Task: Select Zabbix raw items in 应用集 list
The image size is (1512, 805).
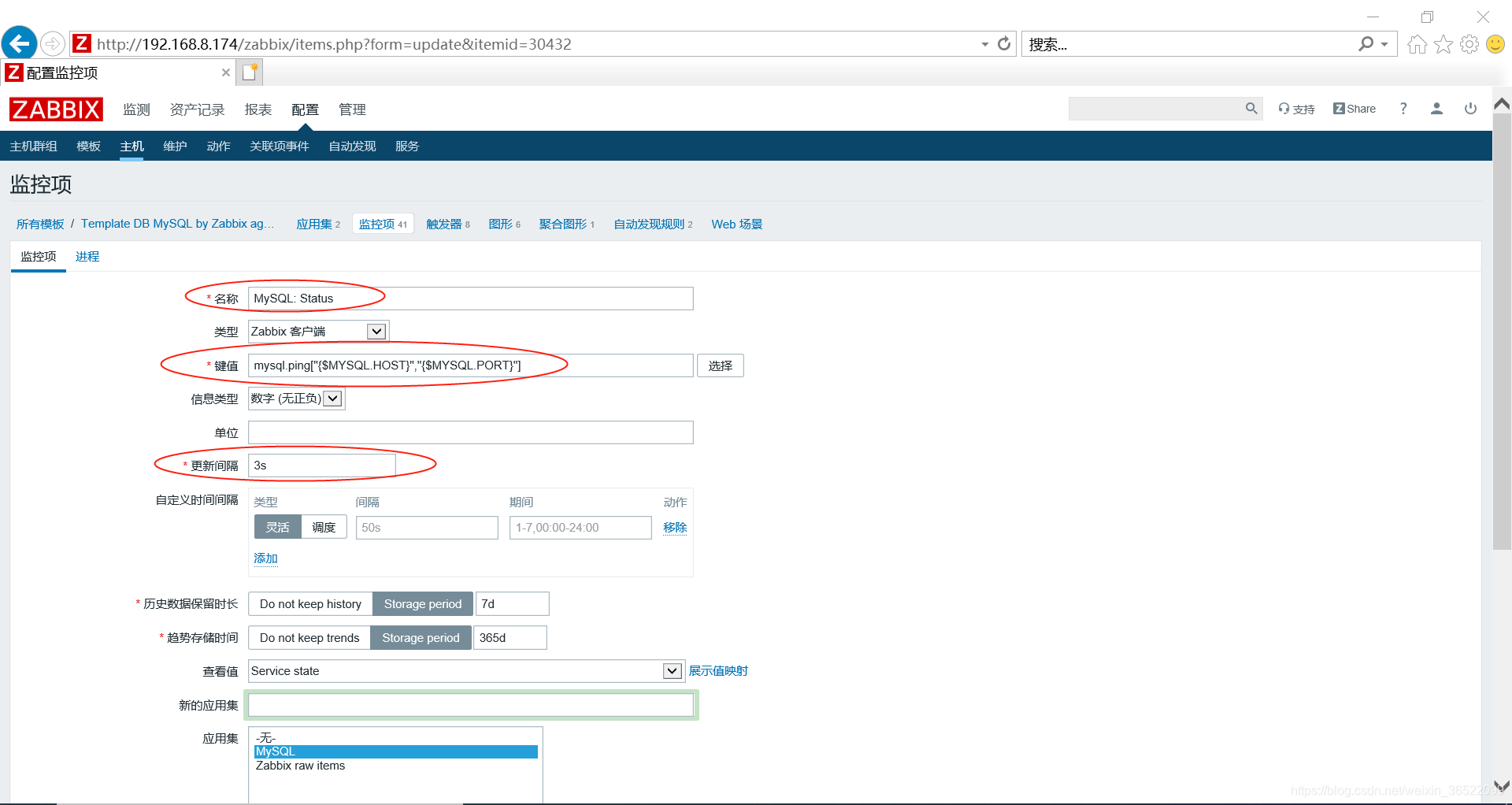Action: [x=396, y=766]
